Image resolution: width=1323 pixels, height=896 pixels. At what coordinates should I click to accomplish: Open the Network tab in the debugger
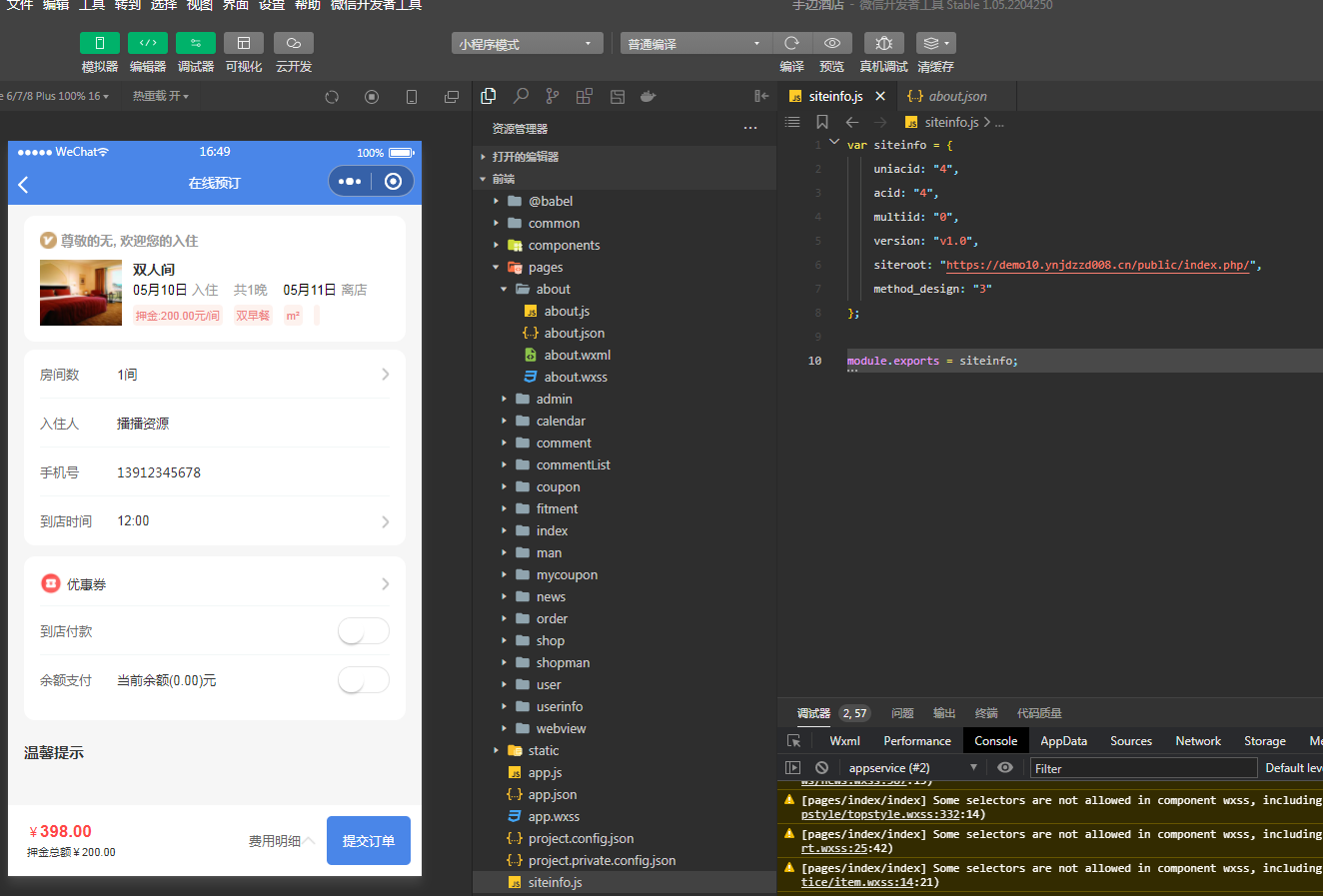[1197, 741]
